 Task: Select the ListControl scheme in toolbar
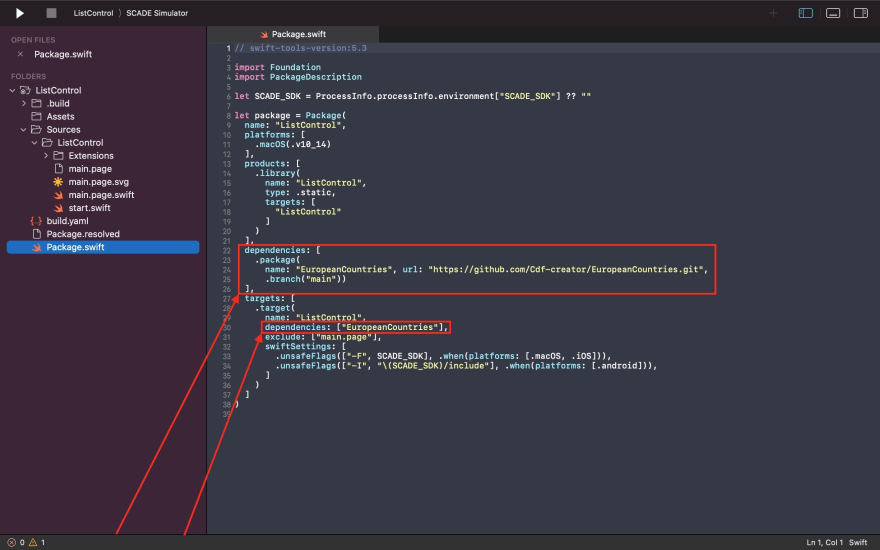[93, 13]
